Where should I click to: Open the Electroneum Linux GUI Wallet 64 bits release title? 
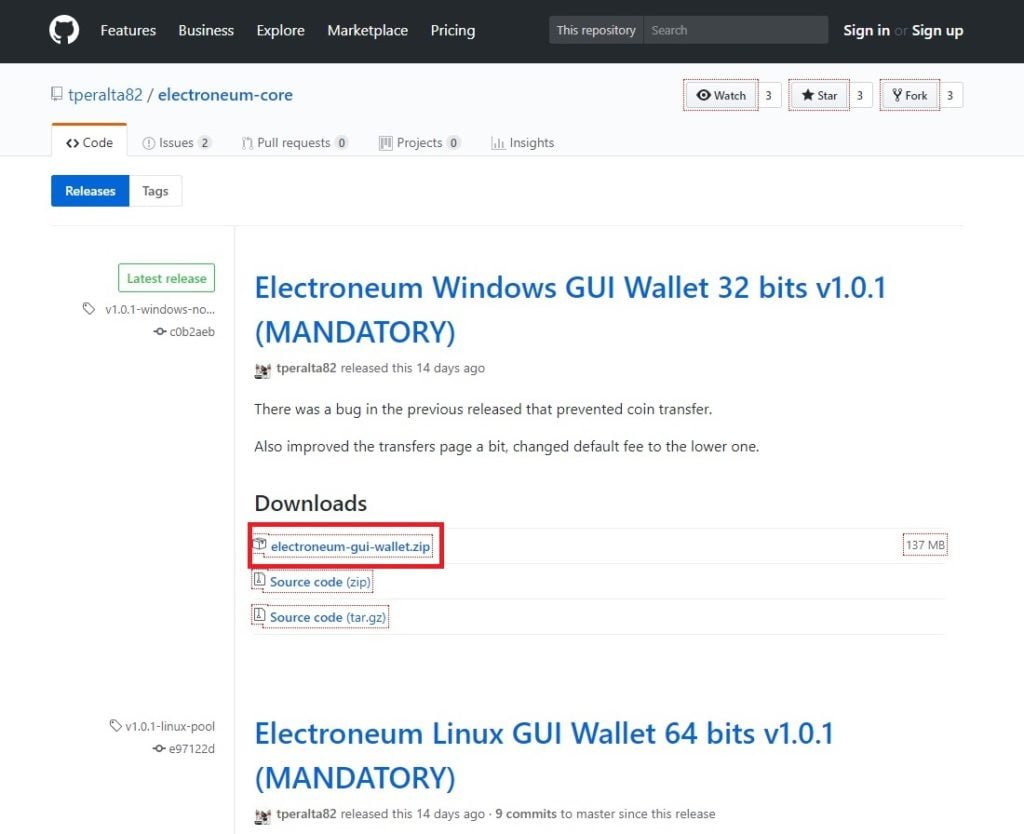click(x=544, y=756)
